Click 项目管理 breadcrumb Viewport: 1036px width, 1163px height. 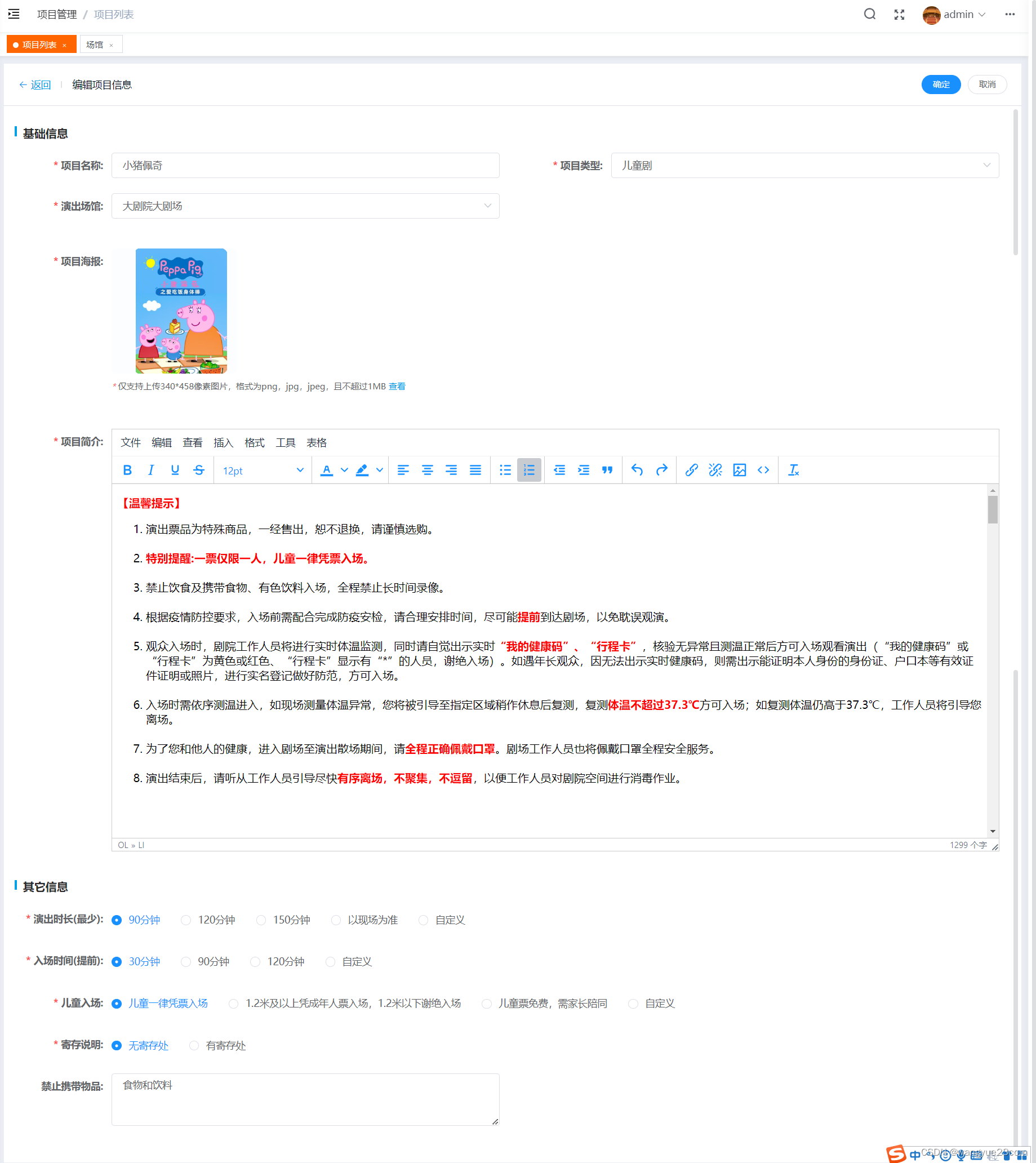tap(56, 14)
